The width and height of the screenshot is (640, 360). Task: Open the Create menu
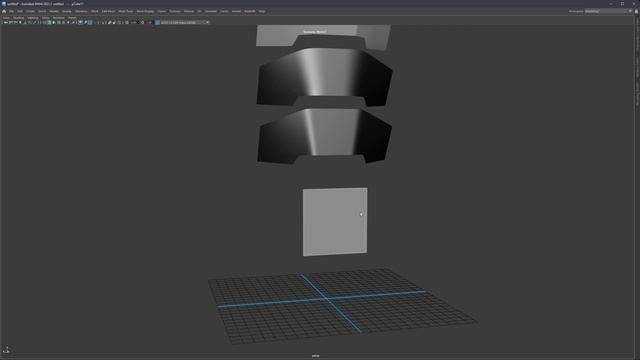(31, 11)
